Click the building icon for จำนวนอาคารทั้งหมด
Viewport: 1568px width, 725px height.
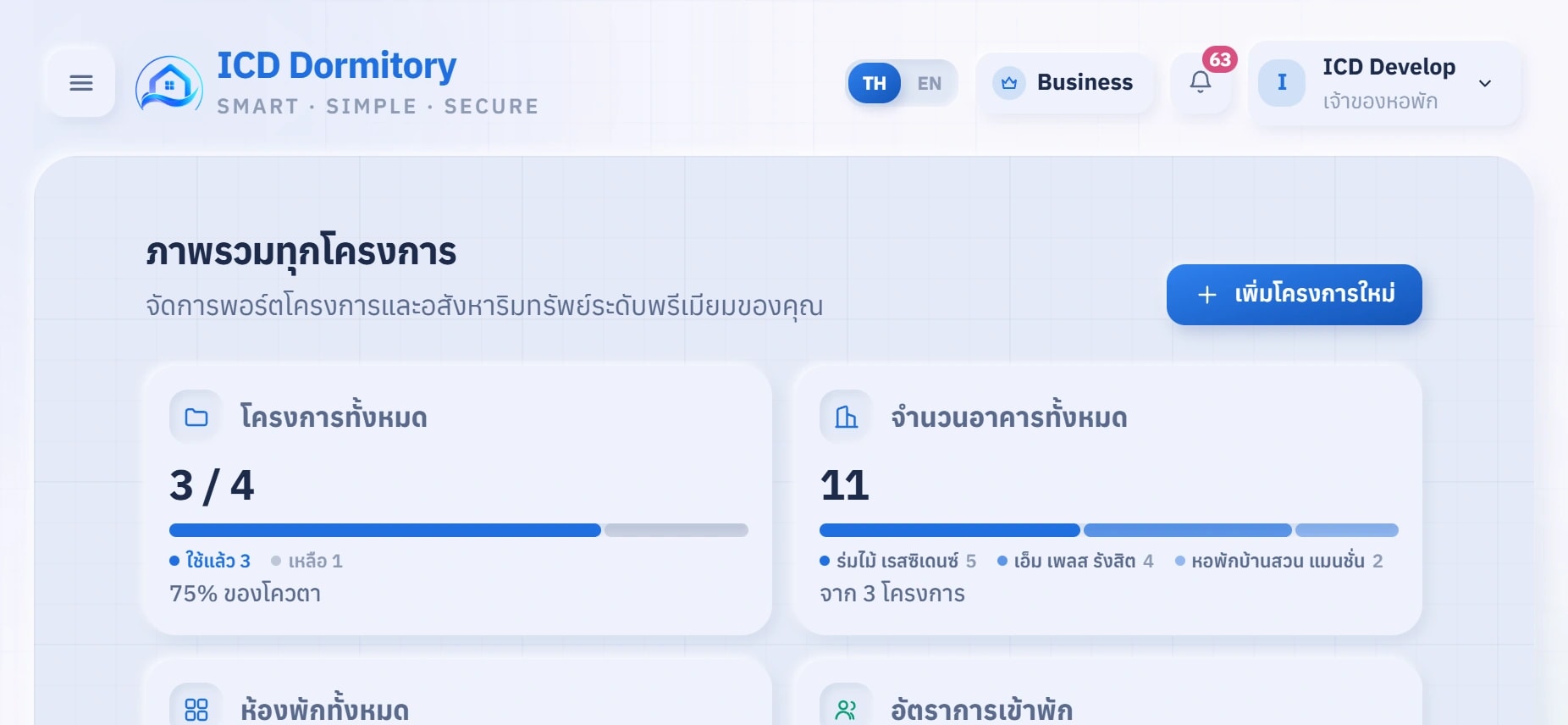click(x=847, y=417)
